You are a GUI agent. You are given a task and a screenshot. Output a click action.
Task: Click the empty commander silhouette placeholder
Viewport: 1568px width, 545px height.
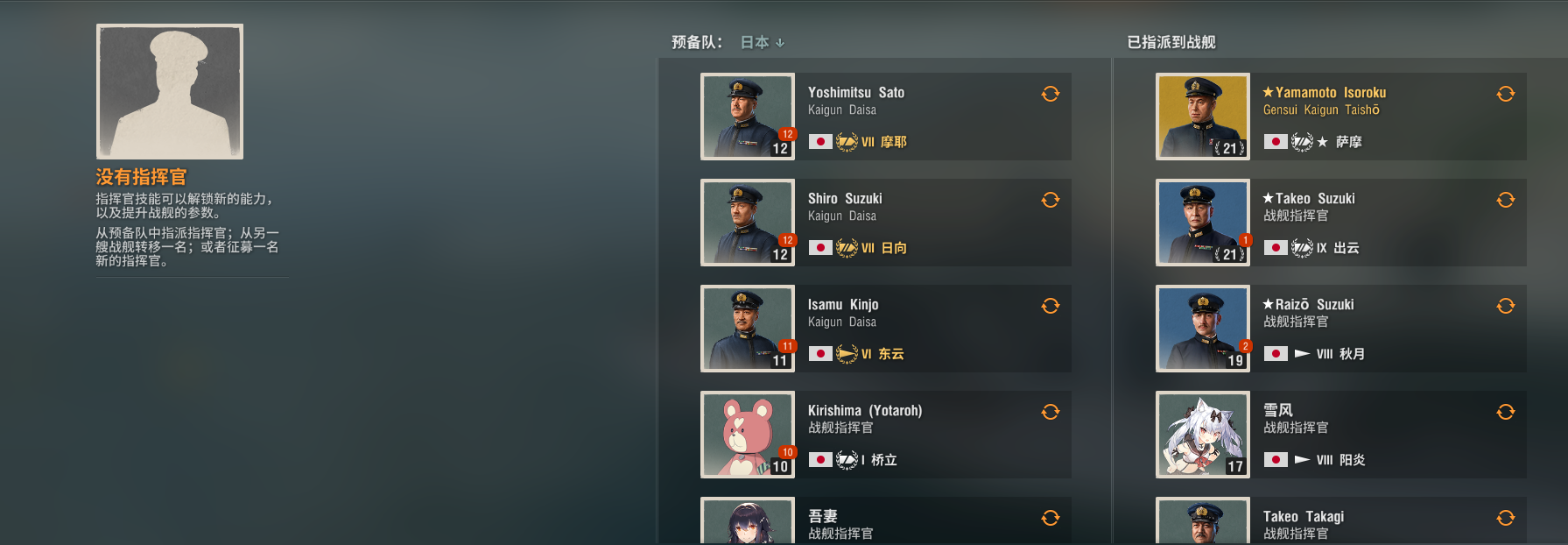pyautogui.click(x=170, y=91)
